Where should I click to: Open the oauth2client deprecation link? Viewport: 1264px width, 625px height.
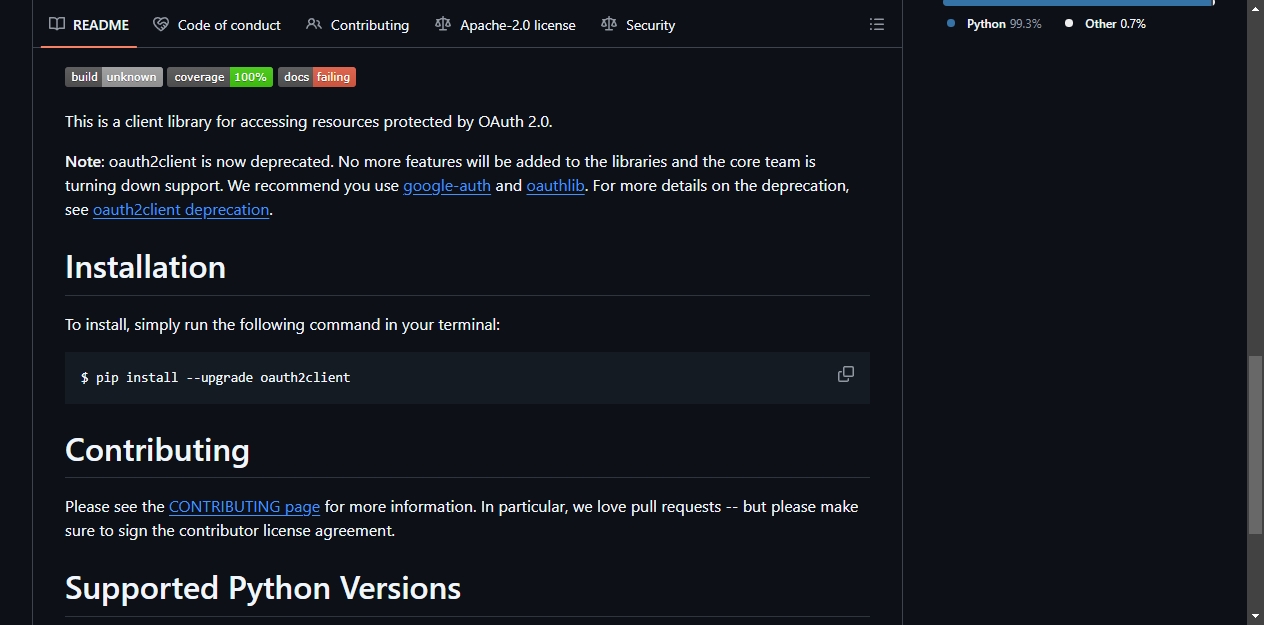point(181,210)
